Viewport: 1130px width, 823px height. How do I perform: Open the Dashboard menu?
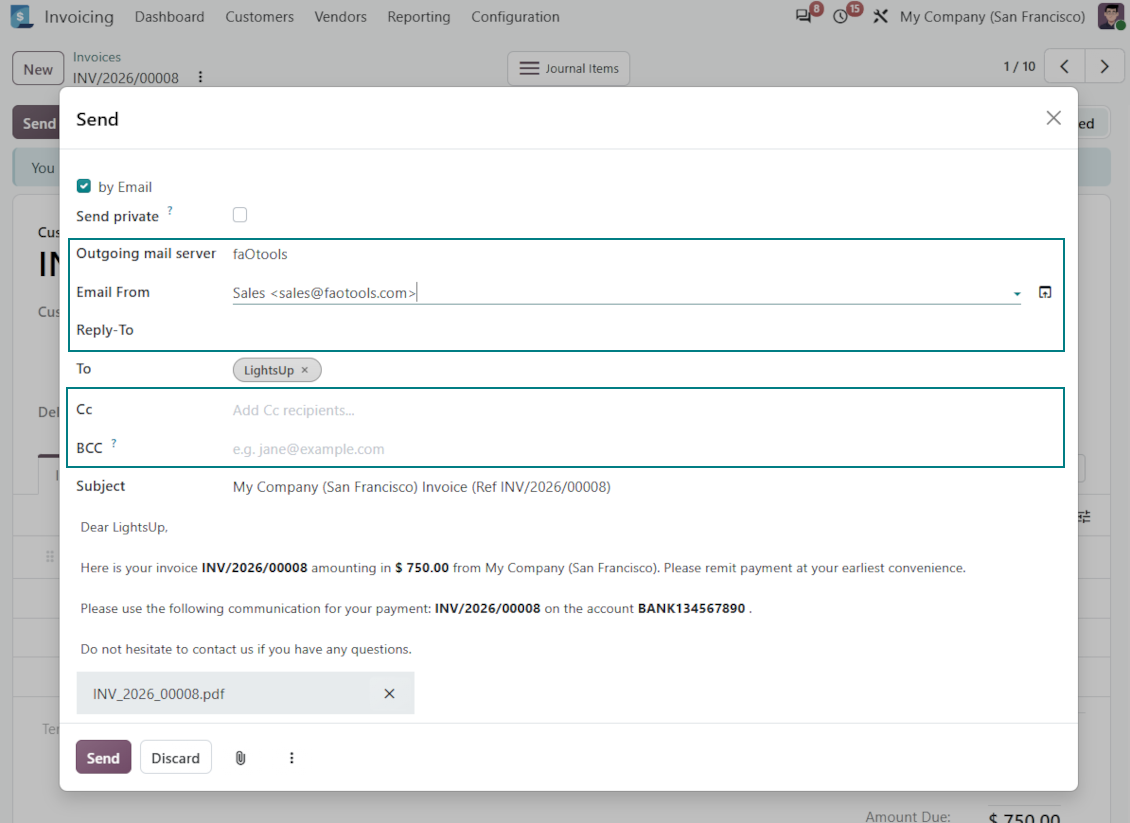pyautogui.click(x=169, y=17)
